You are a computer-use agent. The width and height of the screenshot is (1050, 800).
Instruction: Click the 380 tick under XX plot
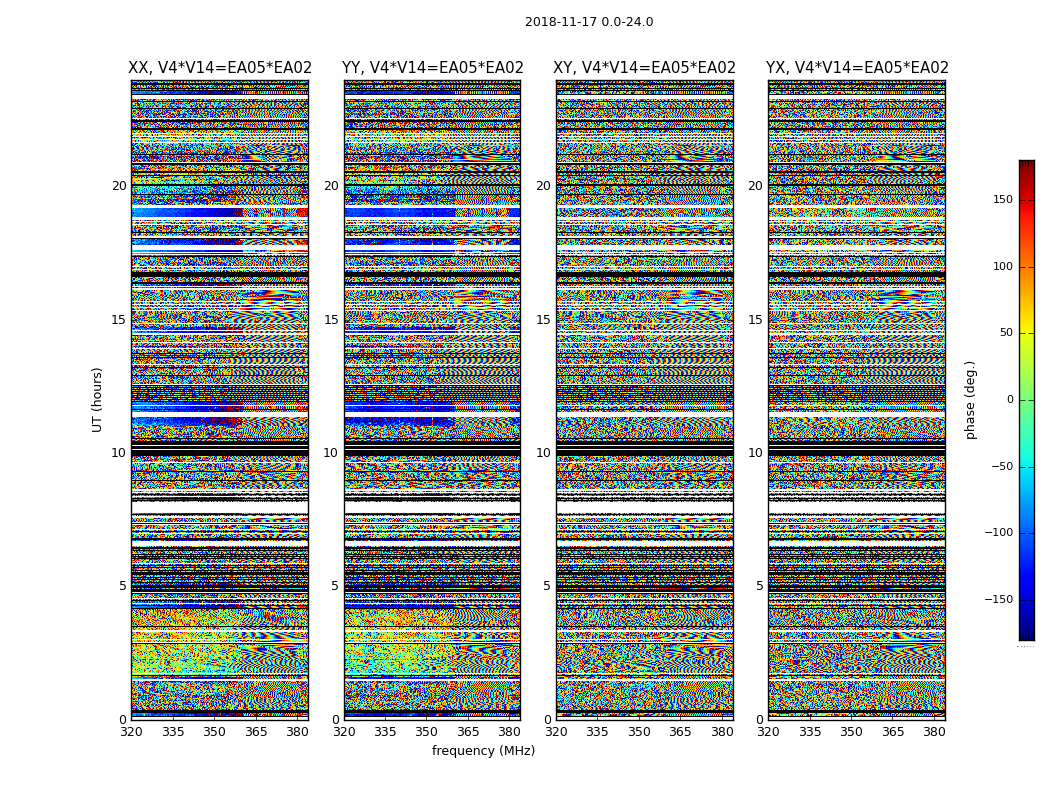pyautogui.click(x=297, y=732)
